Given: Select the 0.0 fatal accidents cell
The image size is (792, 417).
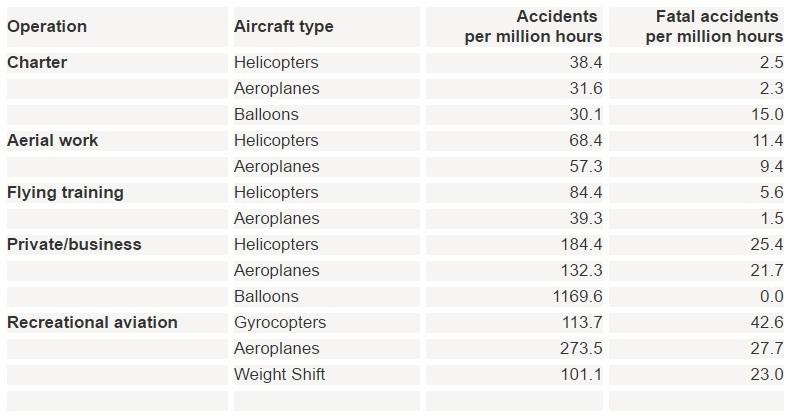Looking at the screenshot, I should pos(770,296).
